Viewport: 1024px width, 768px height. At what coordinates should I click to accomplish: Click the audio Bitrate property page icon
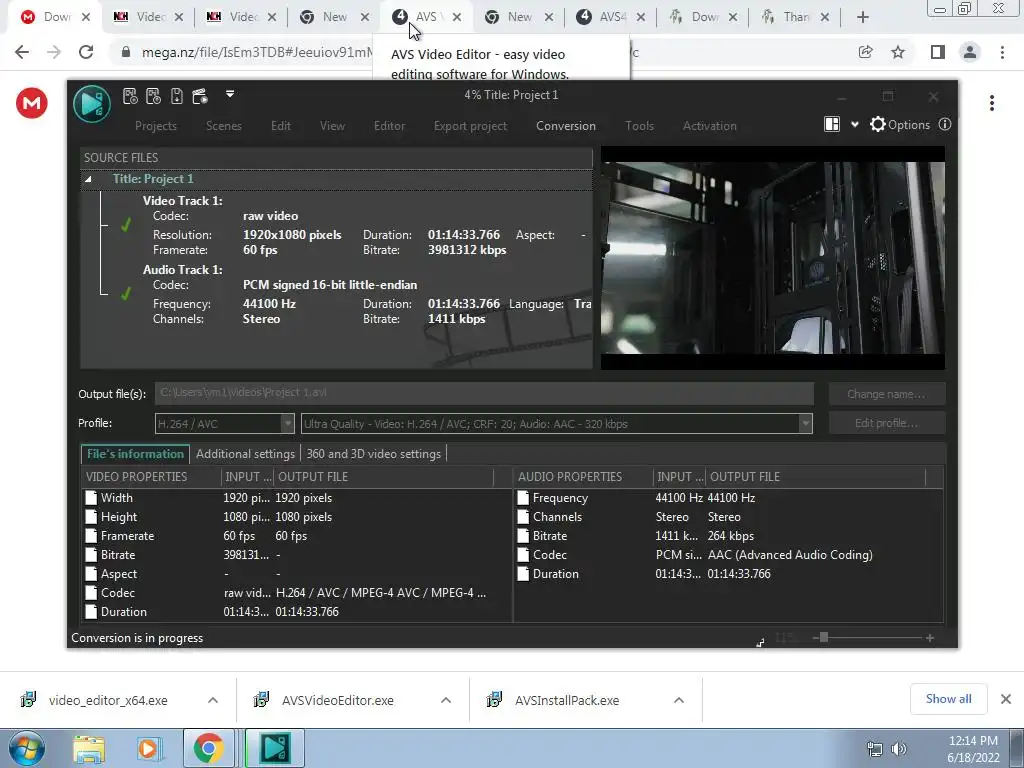click(x=522, y=536)
